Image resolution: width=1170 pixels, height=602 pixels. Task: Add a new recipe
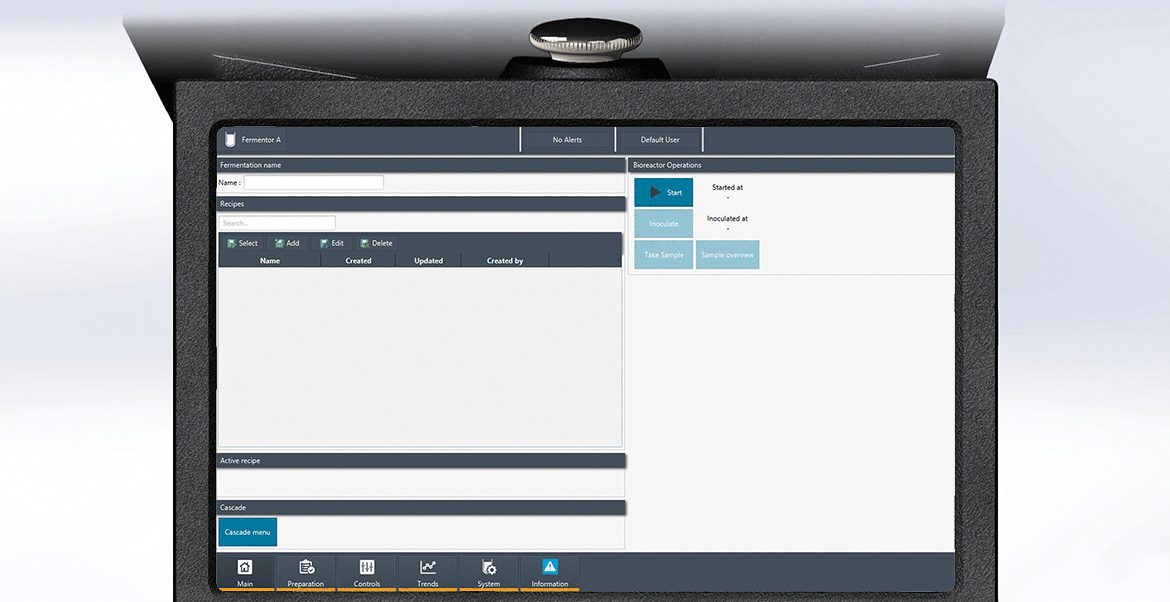click(x=287, y=243)
